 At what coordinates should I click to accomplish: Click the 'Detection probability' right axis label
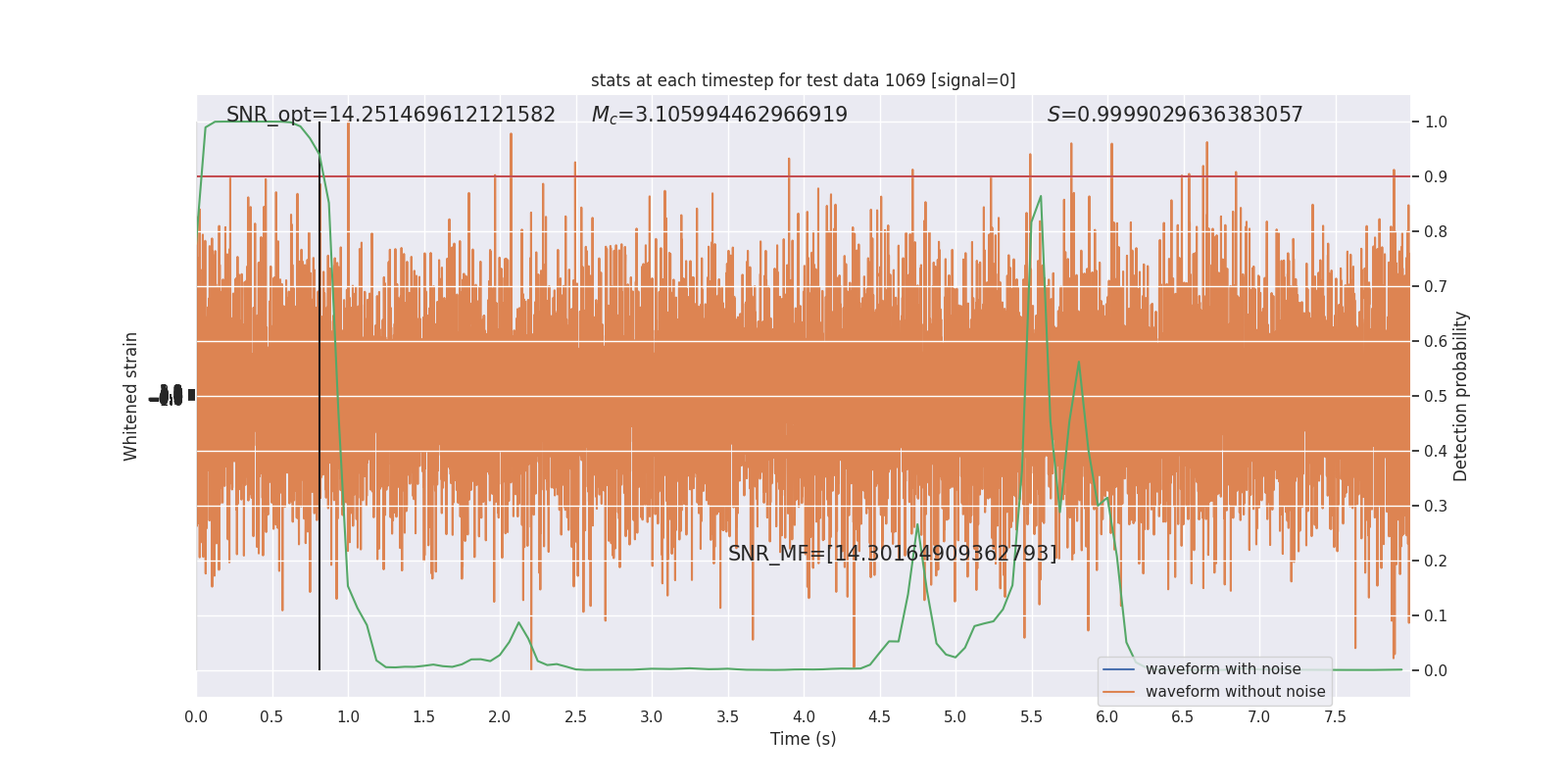point(1461,396)
